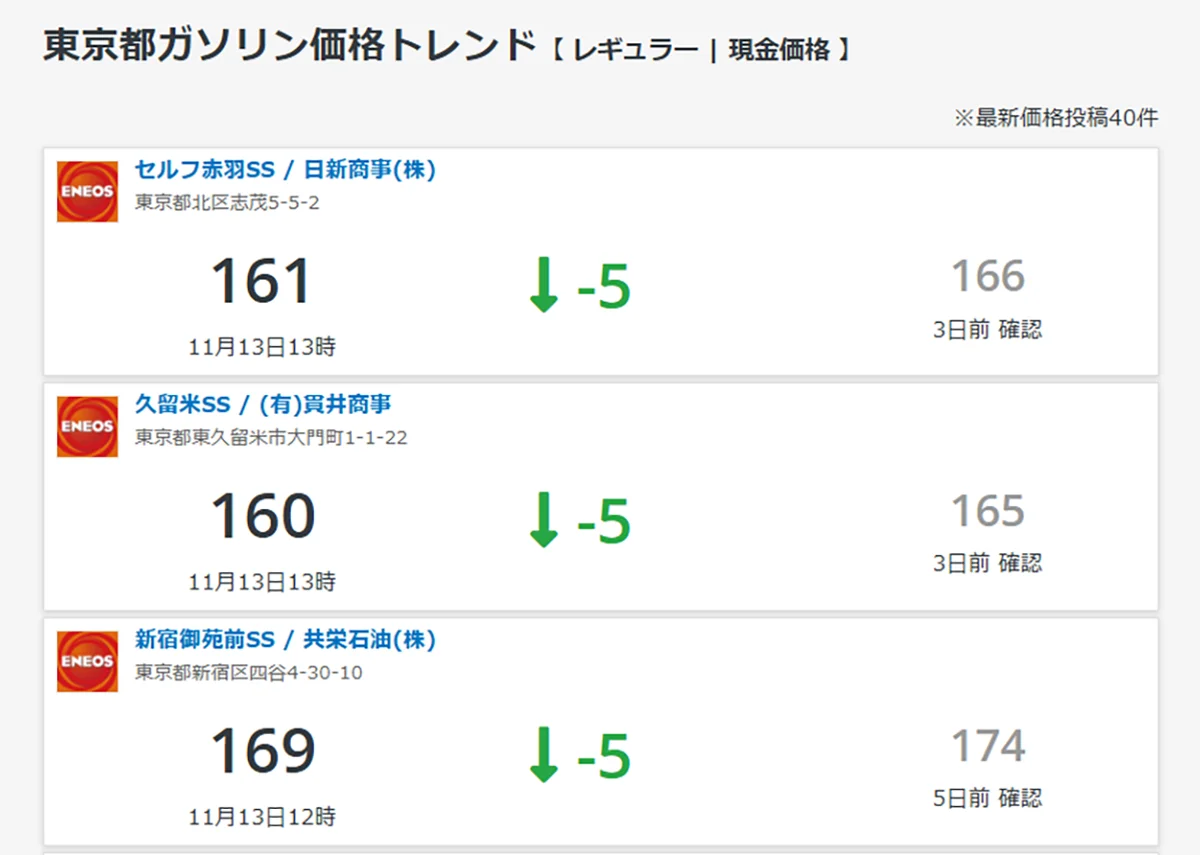
Task: Click address 東京都北区志茂5-5-2
Action: tap(227, 203)
